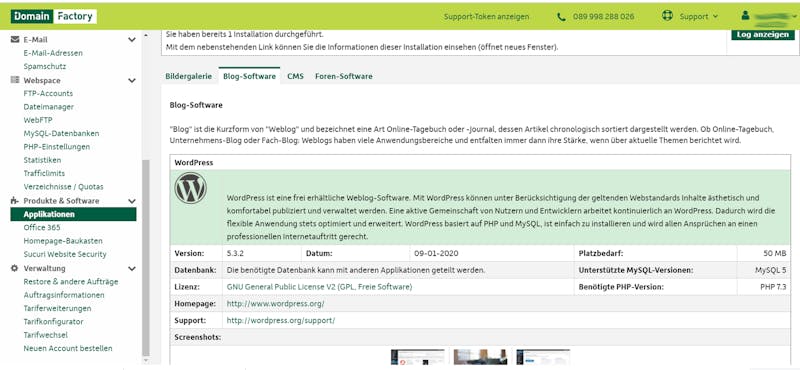The image size is (800, 370).
Task: Open Tariferweiterungen in the sidebar
Action: (58, 308)
